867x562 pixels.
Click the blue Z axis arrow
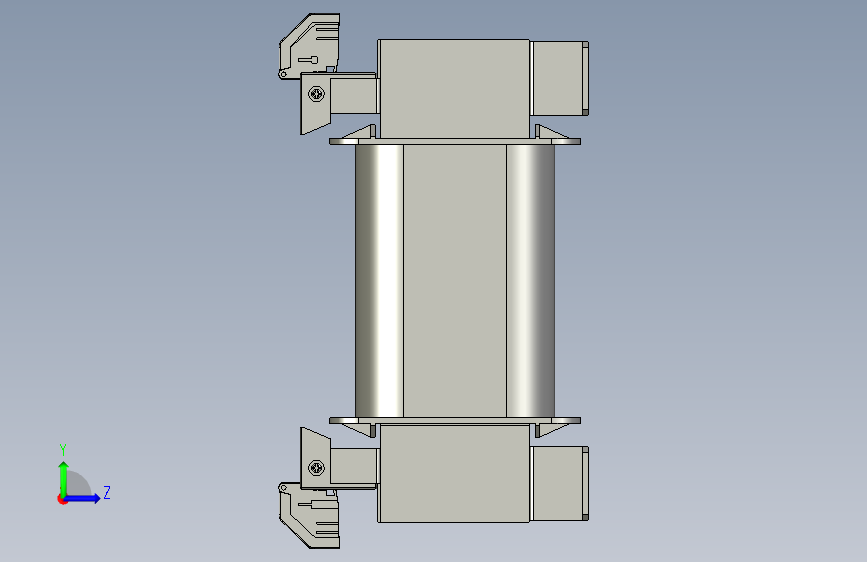pyautogui.click(x=82, y=498)
